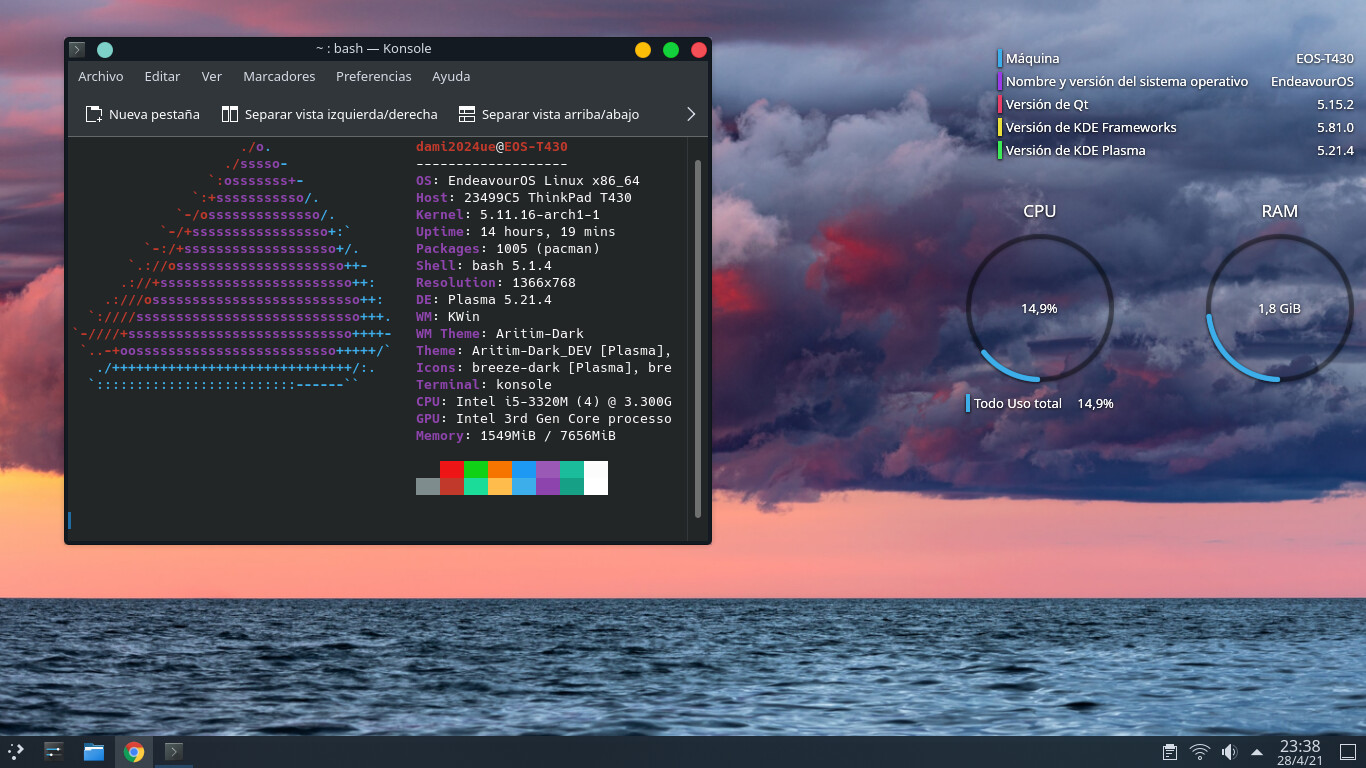
Task: Click the Máquina row in desktop widget
Action: (1176, 59)
